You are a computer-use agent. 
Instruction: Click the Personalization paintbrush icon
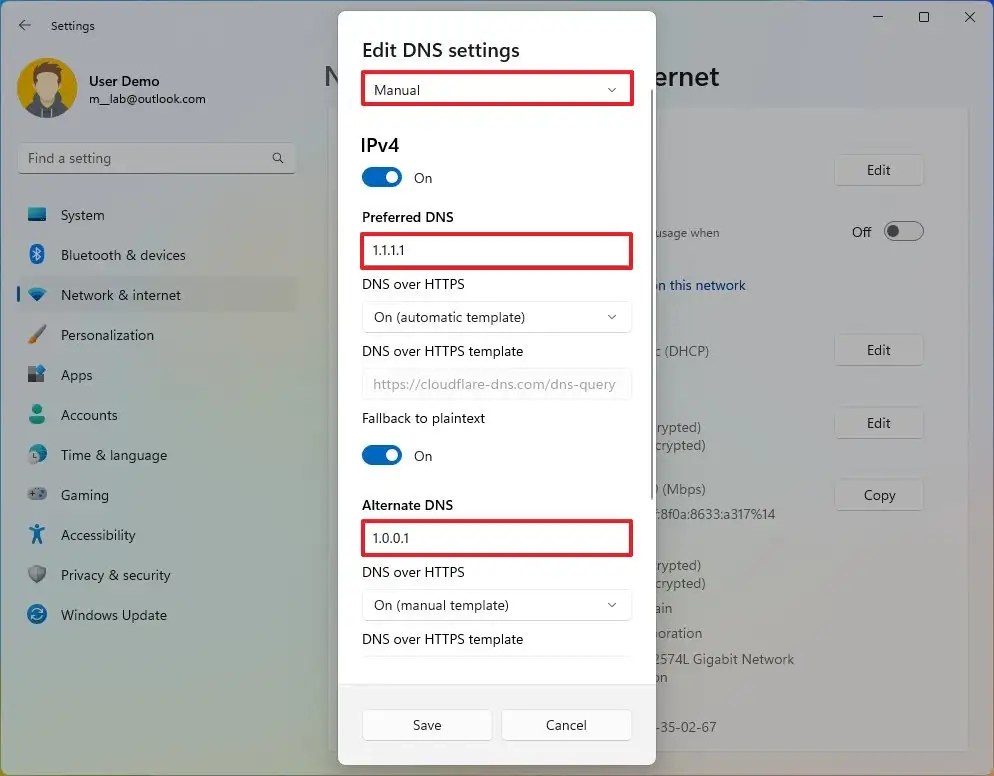coord(36,335)
